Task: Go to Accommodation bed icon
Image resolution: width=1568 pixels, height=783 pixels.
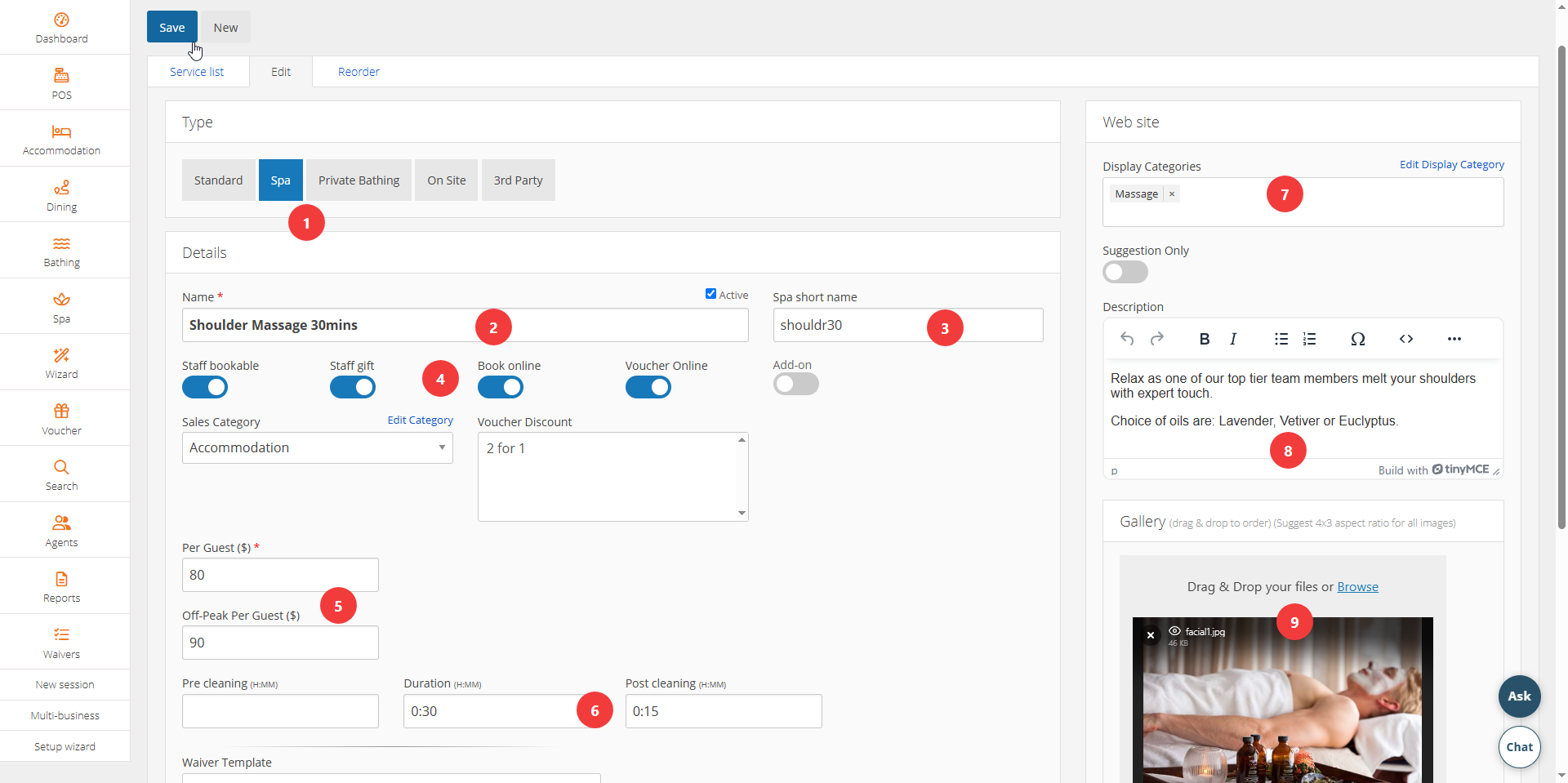Action: tap(61, 131)
